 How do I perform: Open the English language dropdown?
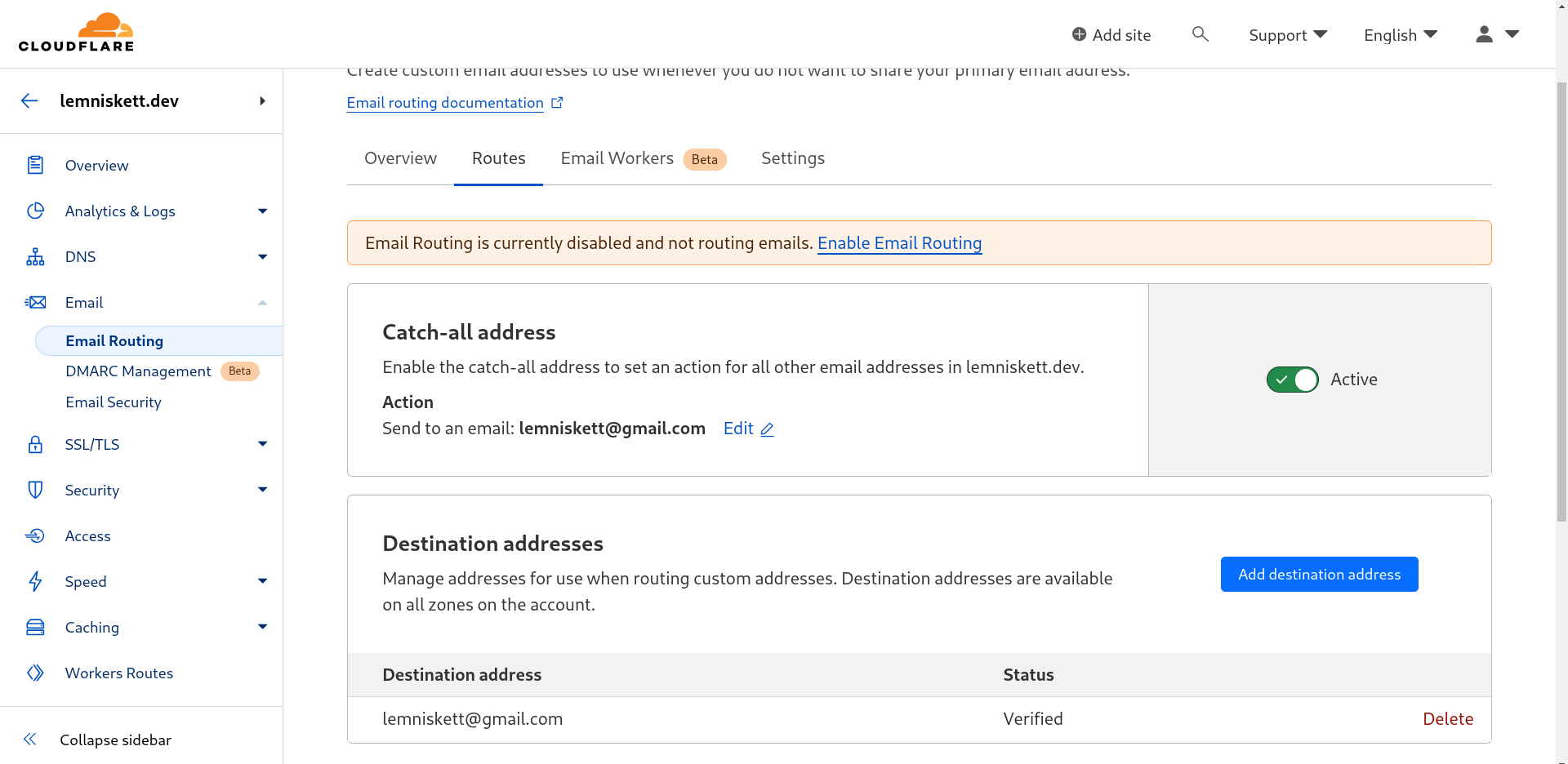[1400, 34]
